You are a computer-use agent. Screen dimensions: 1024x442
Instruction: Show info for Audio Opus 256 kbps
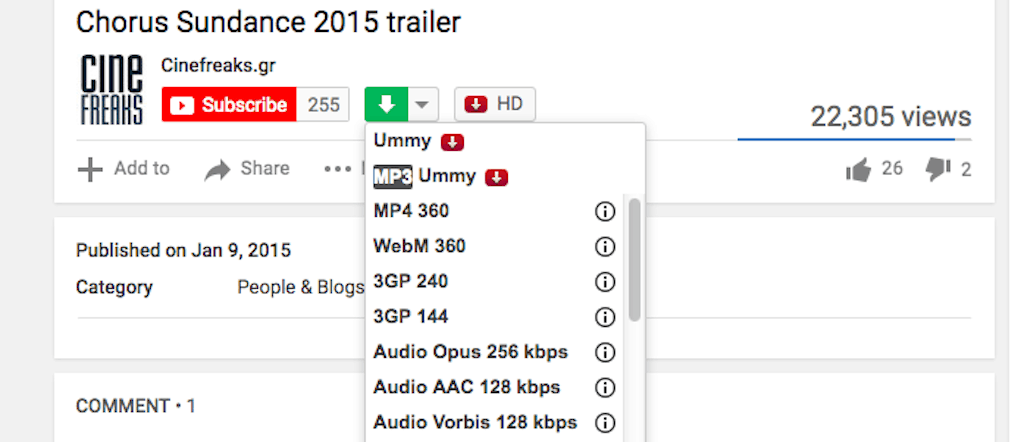[605, 353]
